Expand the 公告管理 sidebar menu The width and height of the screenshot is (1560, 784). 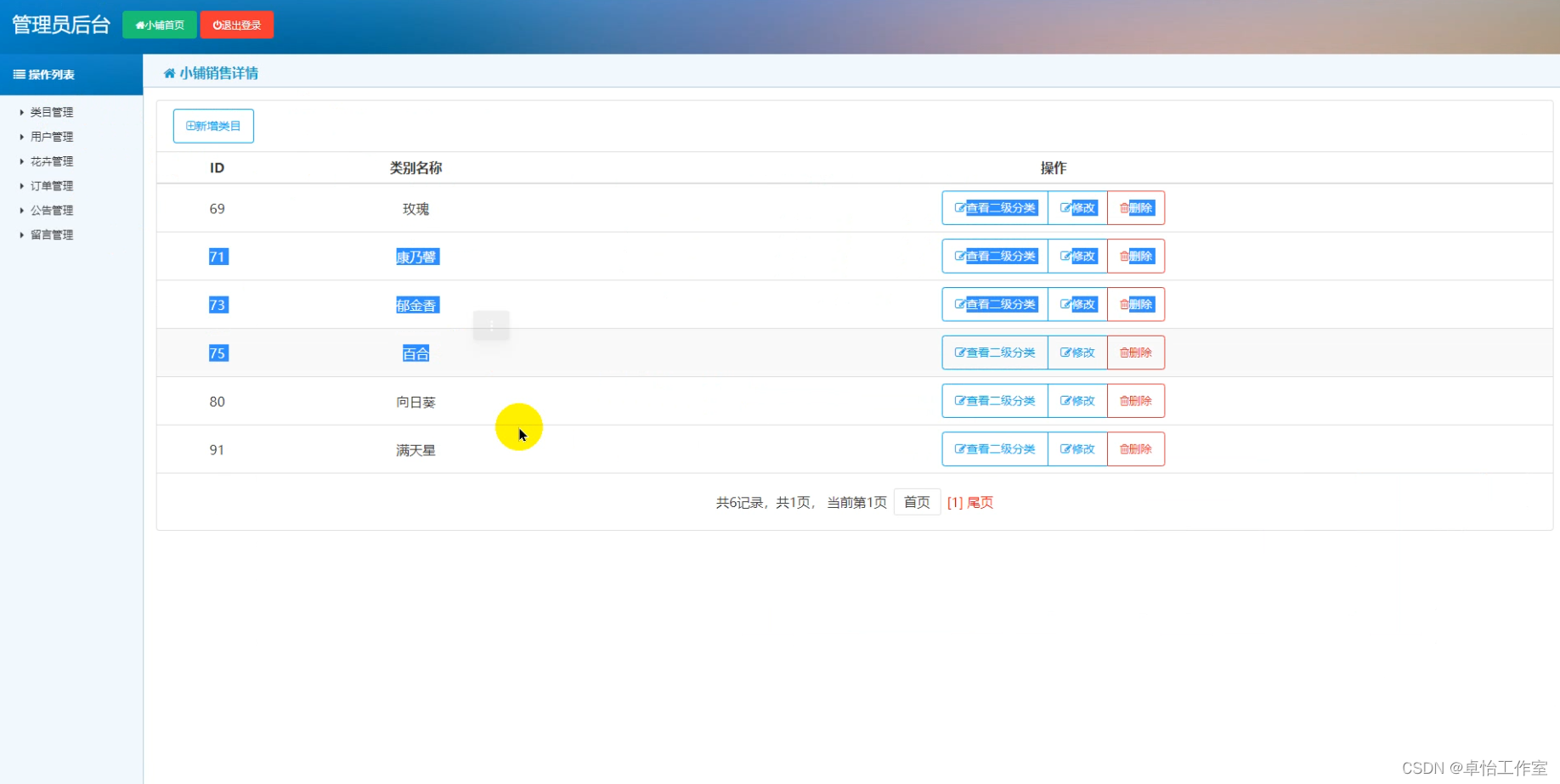52,211
